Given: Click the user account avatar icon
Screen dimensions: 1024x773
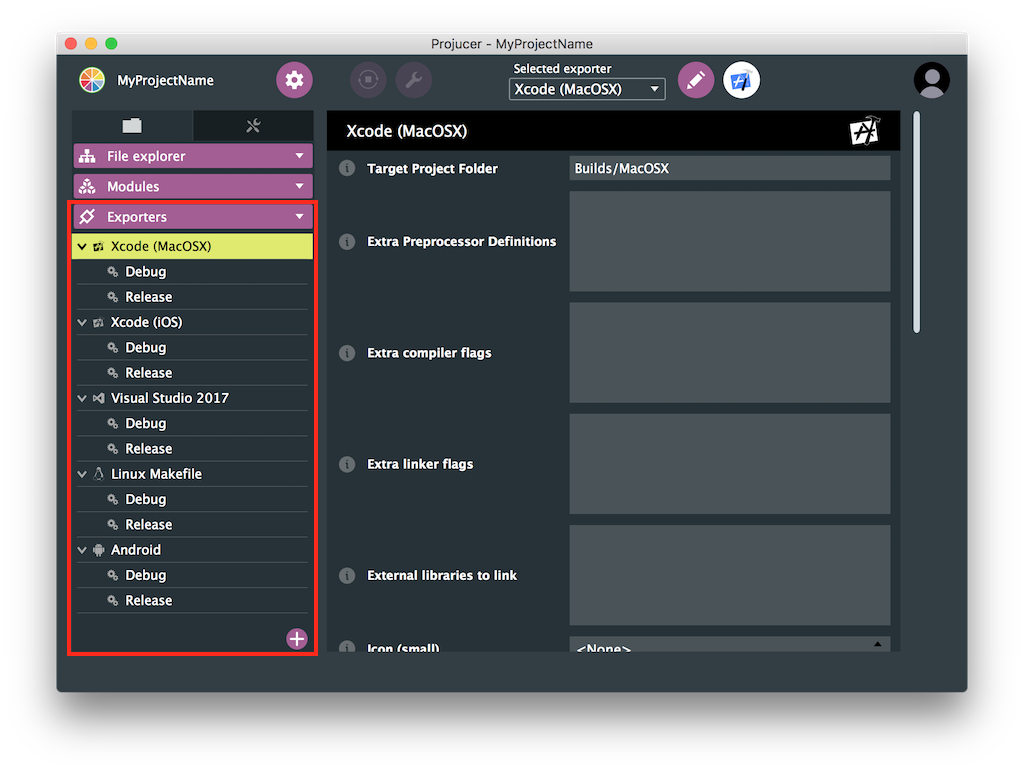Looking at the screenshot, I should click(x=931, y=81).
